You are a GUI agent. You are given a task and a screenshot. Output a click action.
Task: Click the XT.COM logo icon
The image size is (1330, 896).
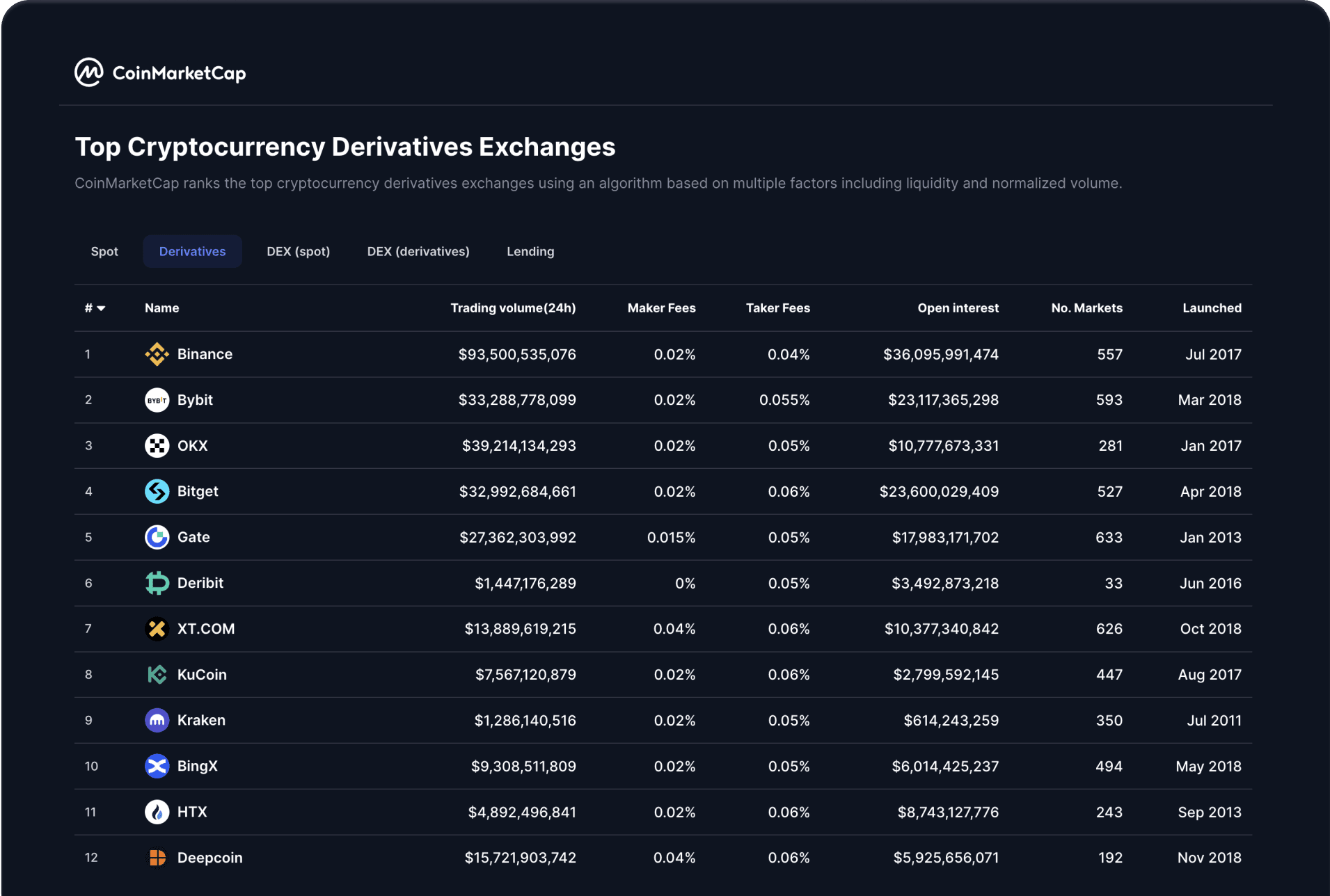point(157,629)
